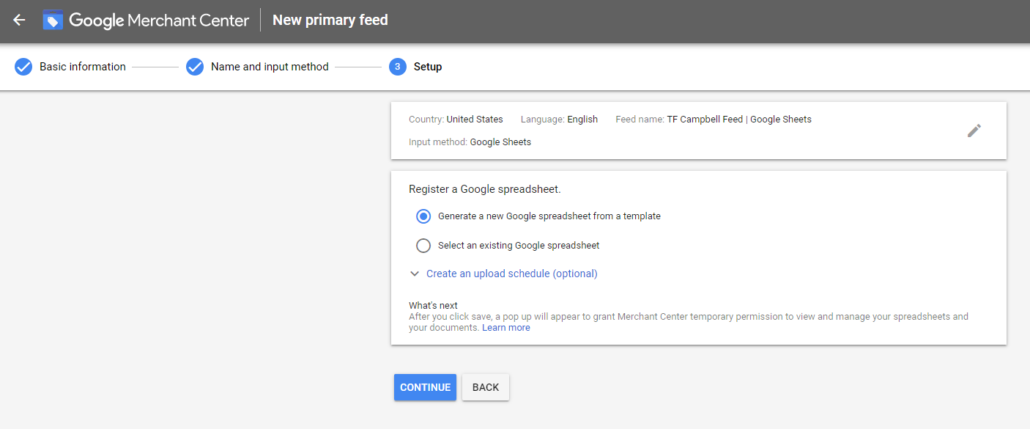Viewport: 1030px width, 429px height.
Task: Click the BACK button
Action: point(485,388)
